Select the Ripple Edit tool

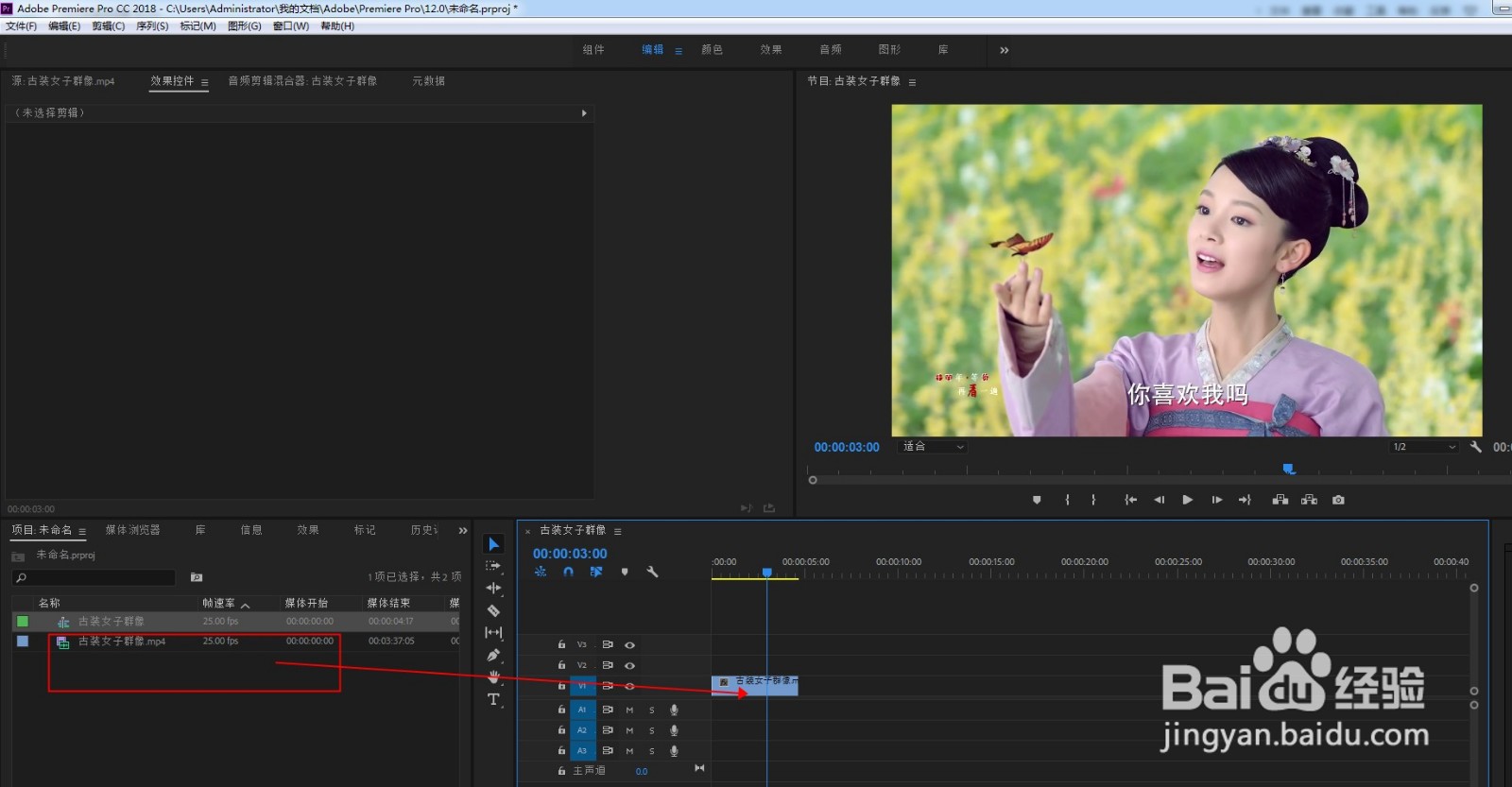click(x=493, y=588)
